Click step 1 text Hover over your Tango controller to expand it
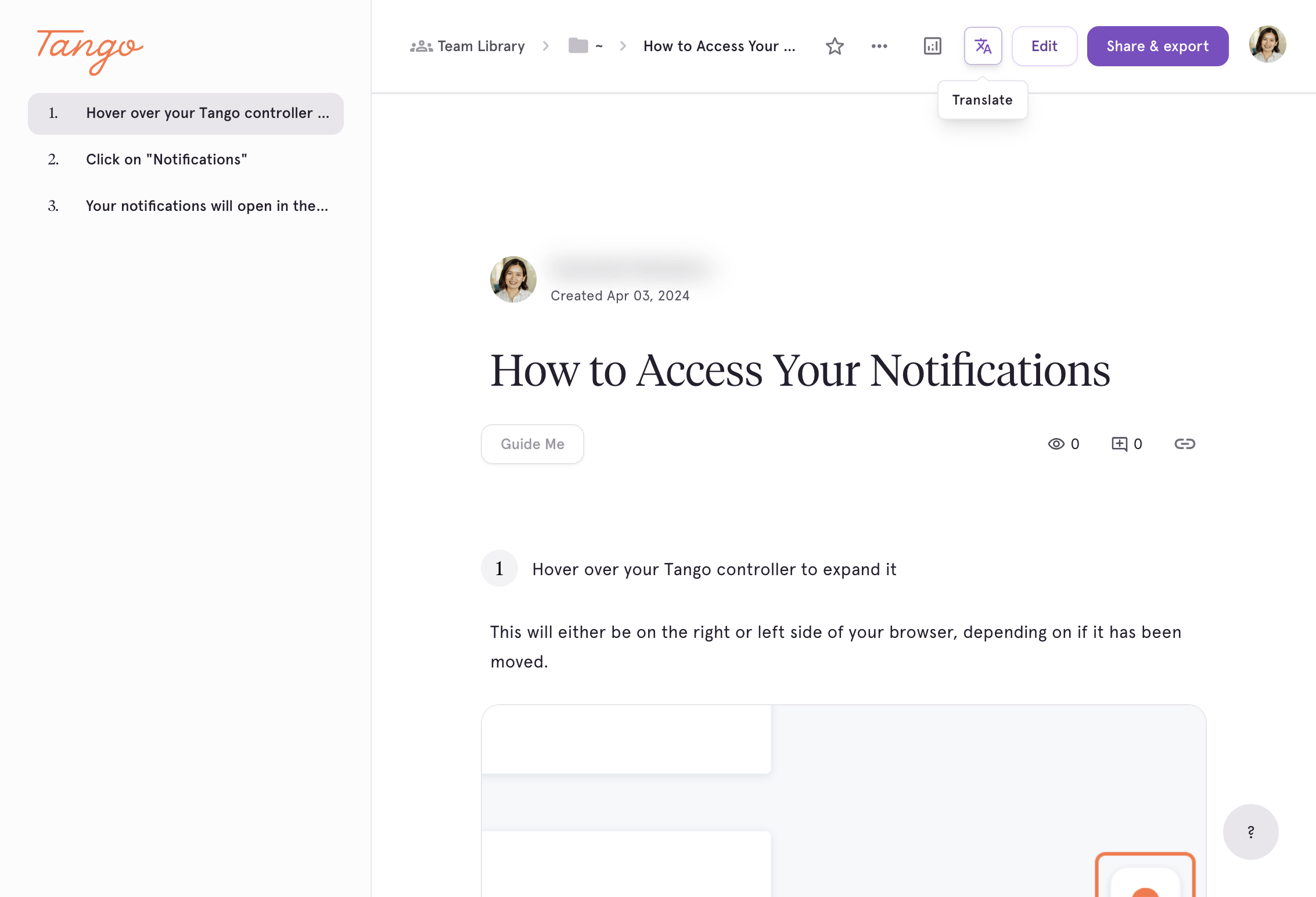Image resolution: width=1316 pixels, height=897 pixels. pos(714,569)
